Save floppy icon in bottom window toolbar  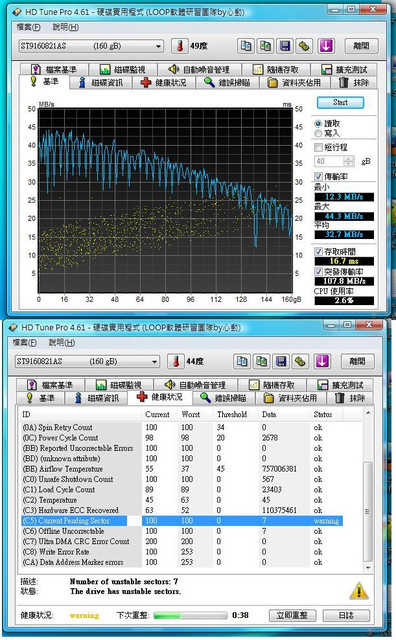pos(281,361)
